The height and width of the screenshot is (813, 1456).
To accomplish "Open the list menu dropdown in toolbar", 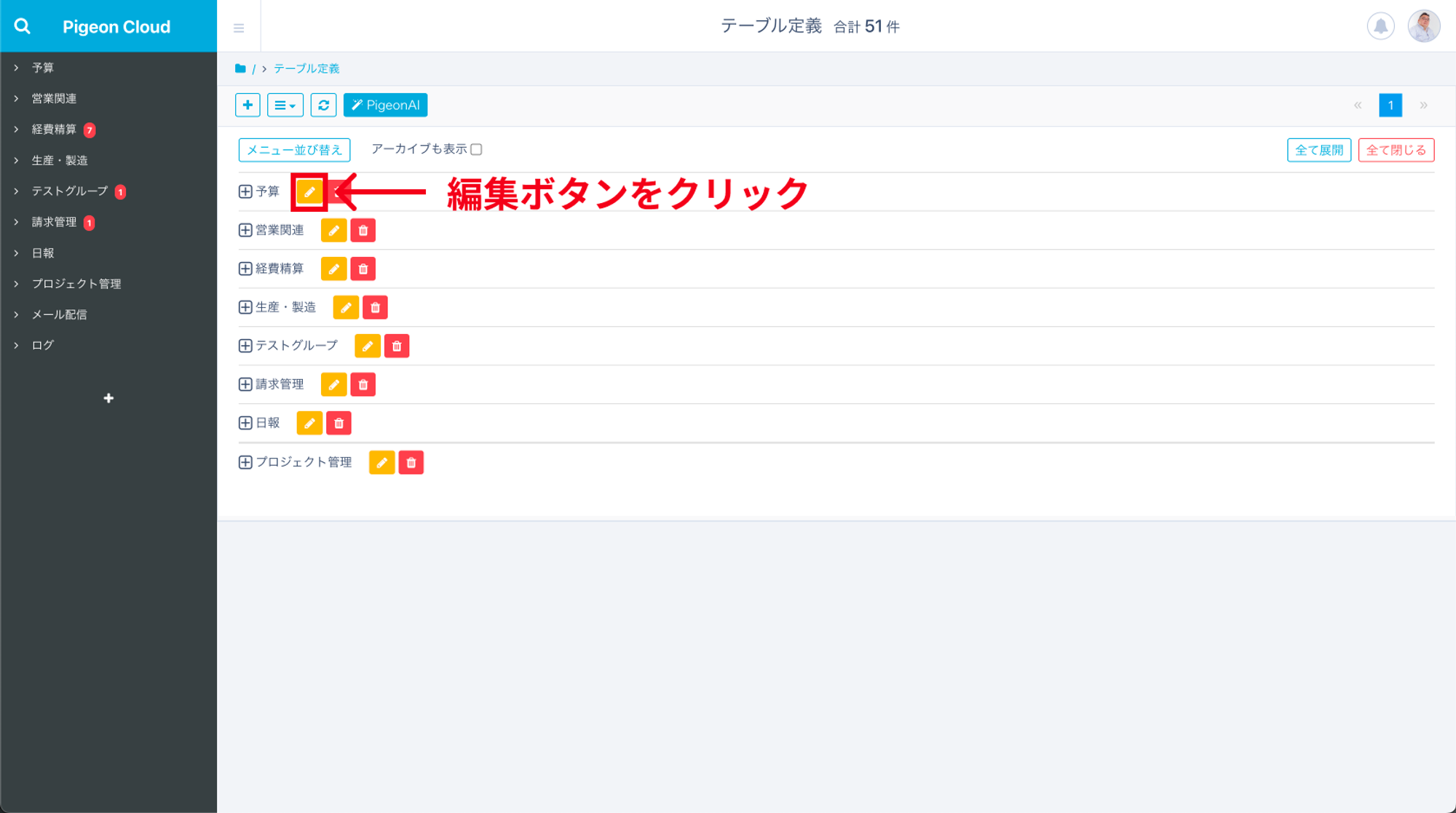I will pyautogui.click(x=285, y=105).
